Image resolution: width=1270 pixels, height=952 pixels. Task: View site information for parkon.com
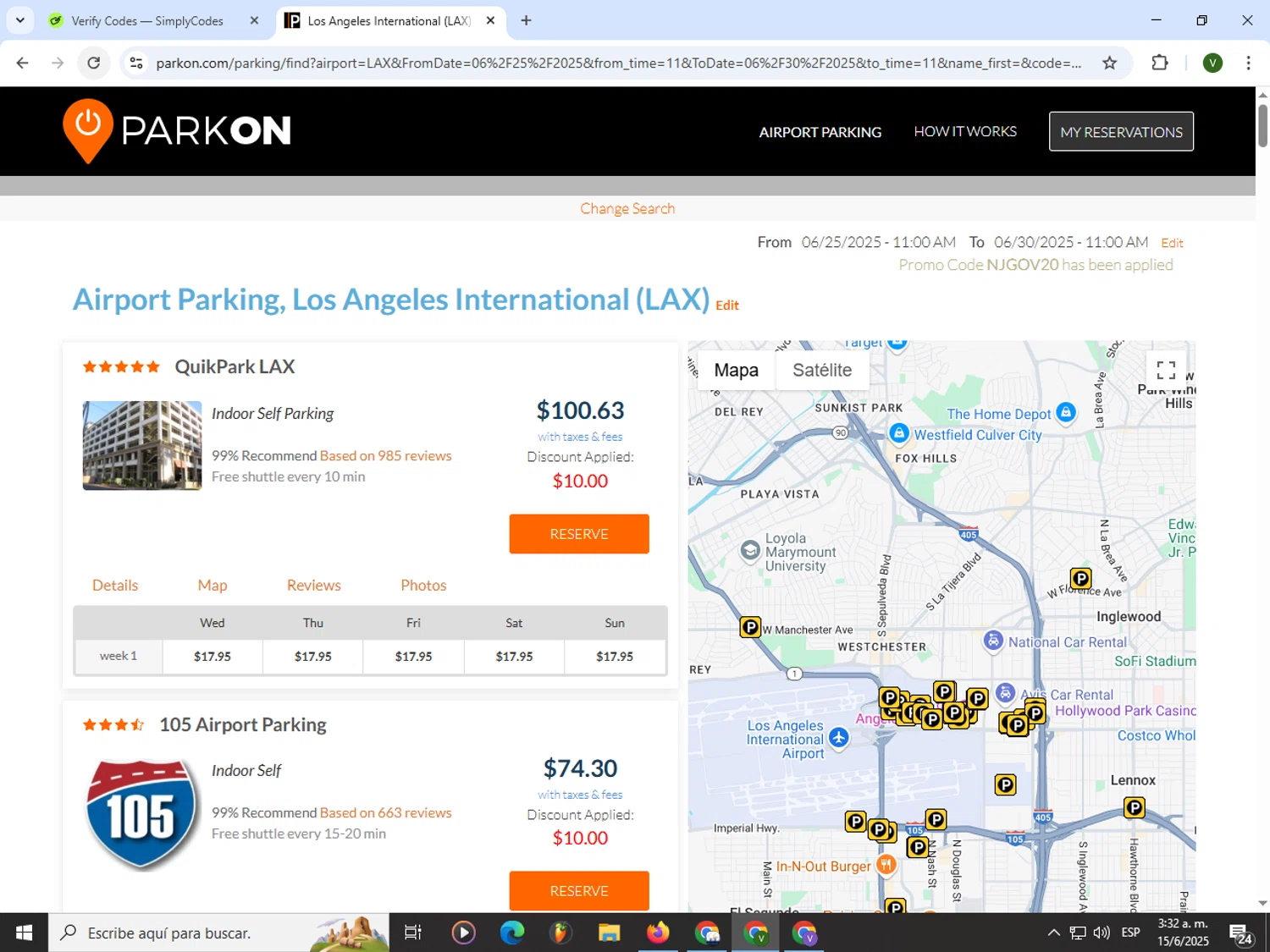tap(136, 63)
